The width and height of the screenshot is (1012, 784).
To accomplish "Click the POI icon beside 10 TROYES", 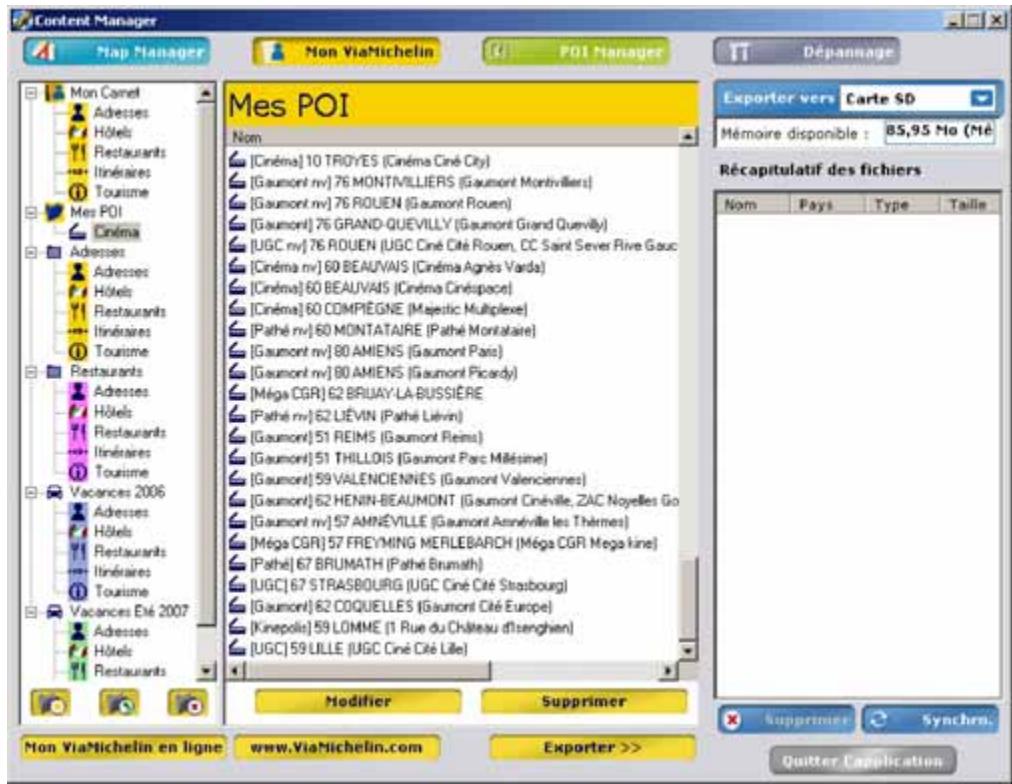I will pyautogui.click(x=238, y=160).
